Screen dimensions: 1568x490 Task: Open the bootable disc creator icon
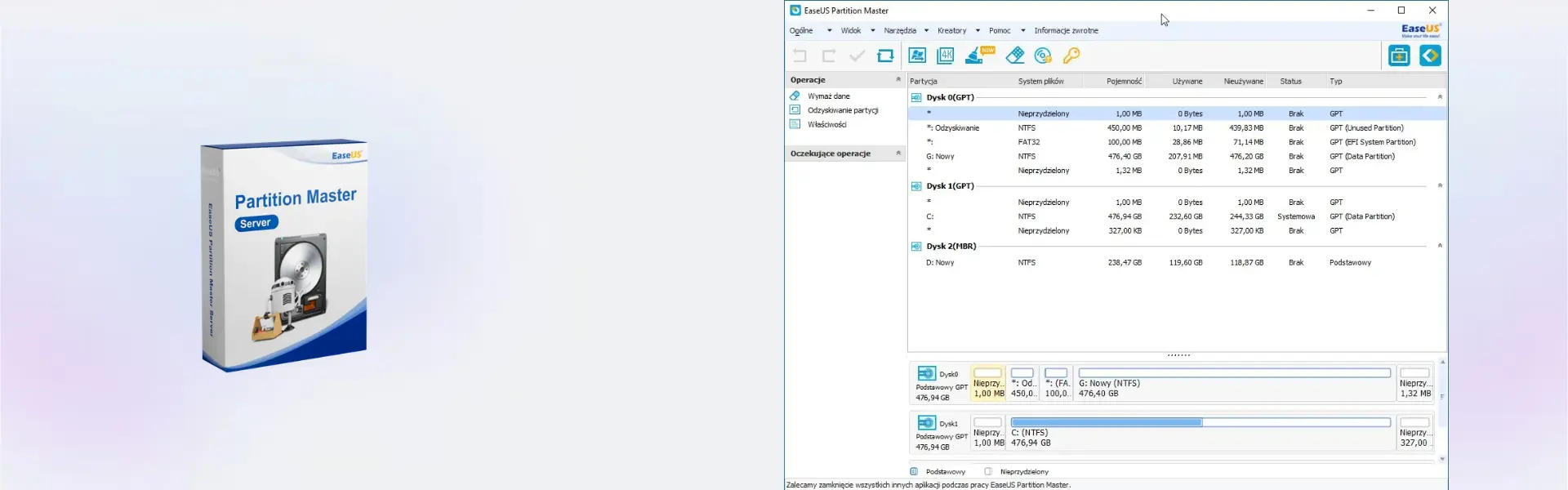click(1043, 56)
